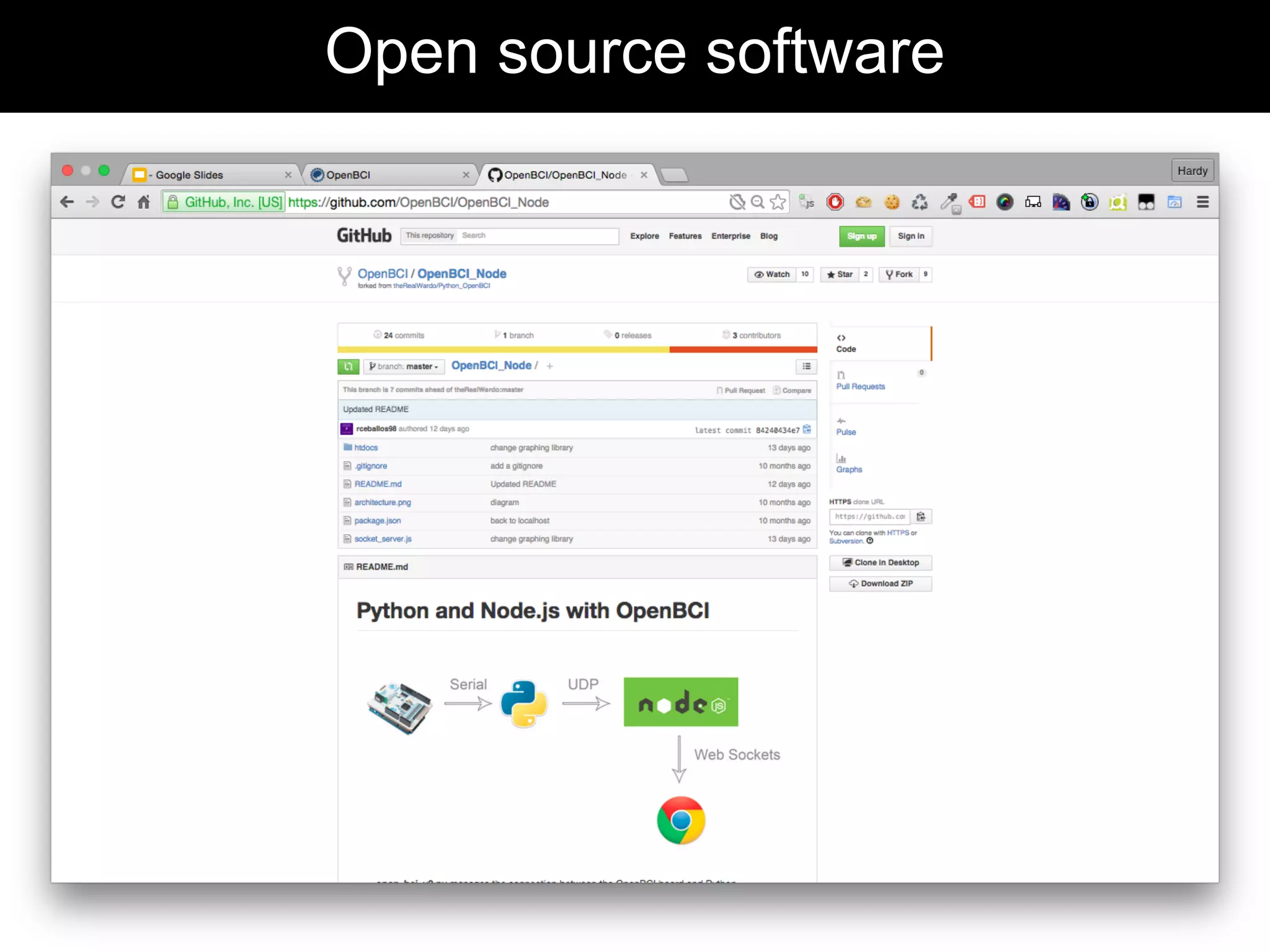The width and height of the screenshot is (1270, 952).
Task: Copy the clone URL with the clipboard icon
Action: [x=921, y=516]
